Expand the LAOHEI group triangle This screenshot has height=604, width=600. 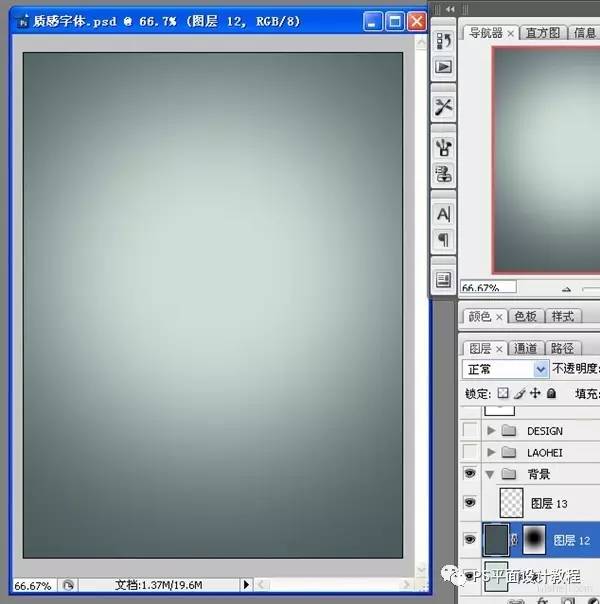point(491,452)
